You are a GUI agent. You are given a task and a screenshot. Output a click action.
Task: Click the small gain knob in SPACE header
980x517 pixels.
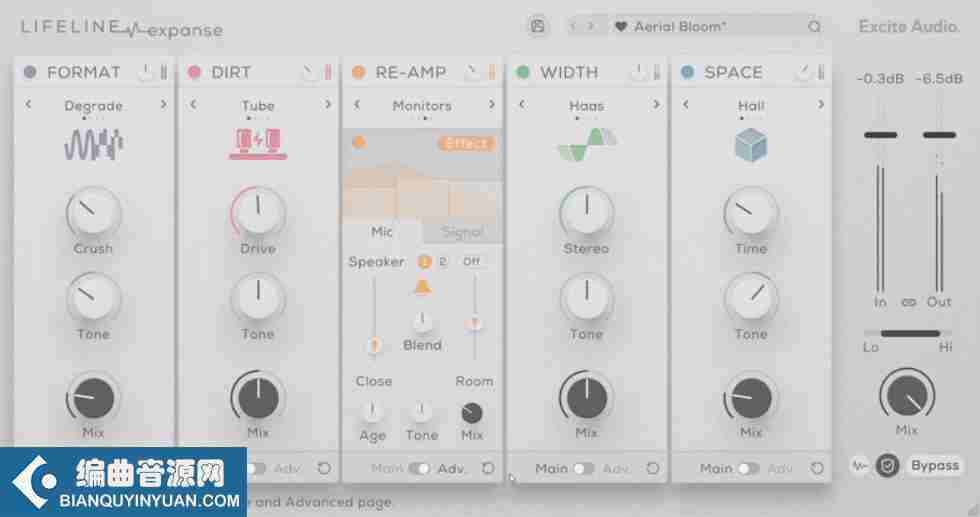(802, 73)
